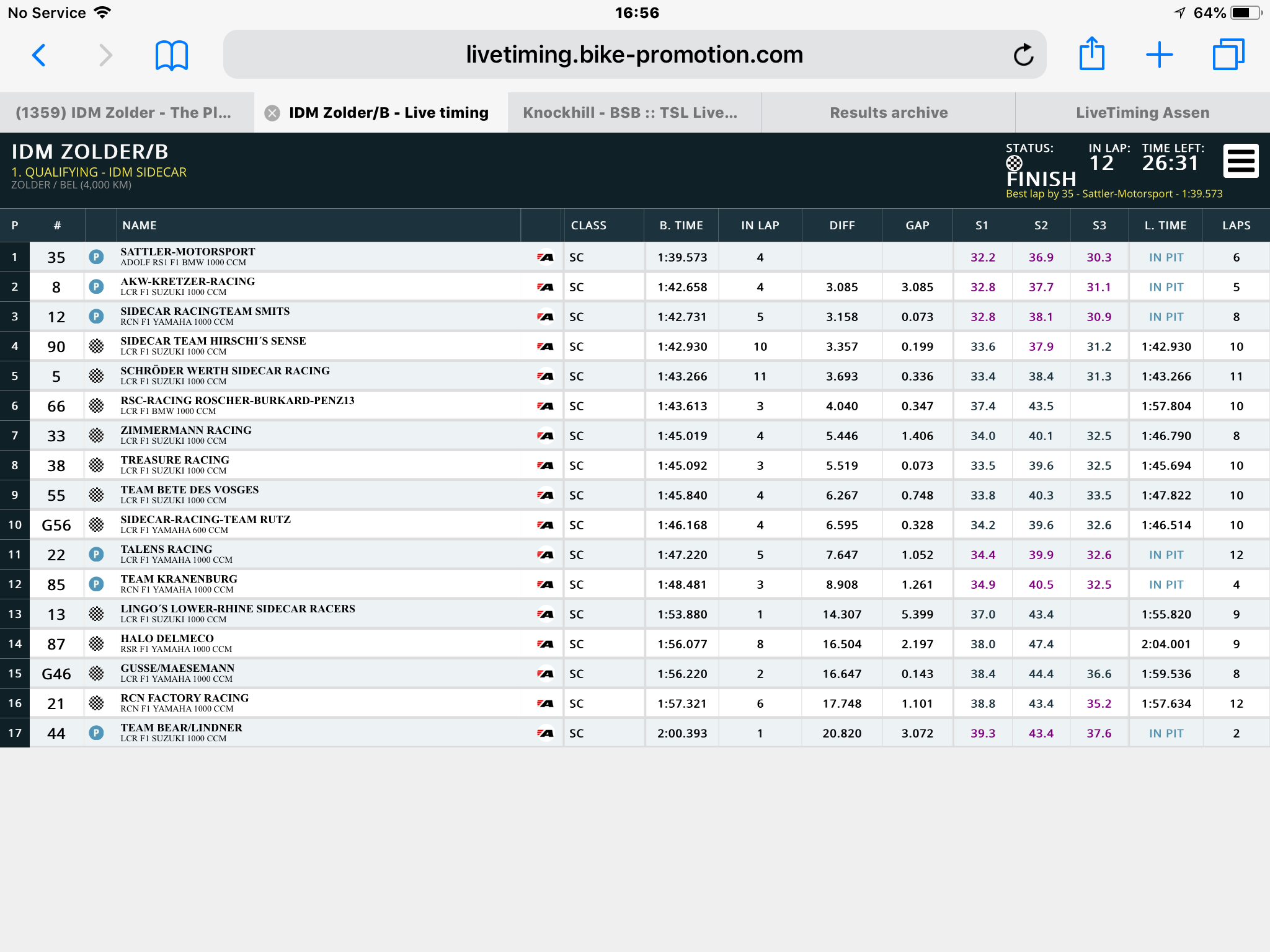Image resolution: width=1270 pixels, height=952 pixels.
Task: Click the diff value 20.820
Action: (x=842, y=733)
